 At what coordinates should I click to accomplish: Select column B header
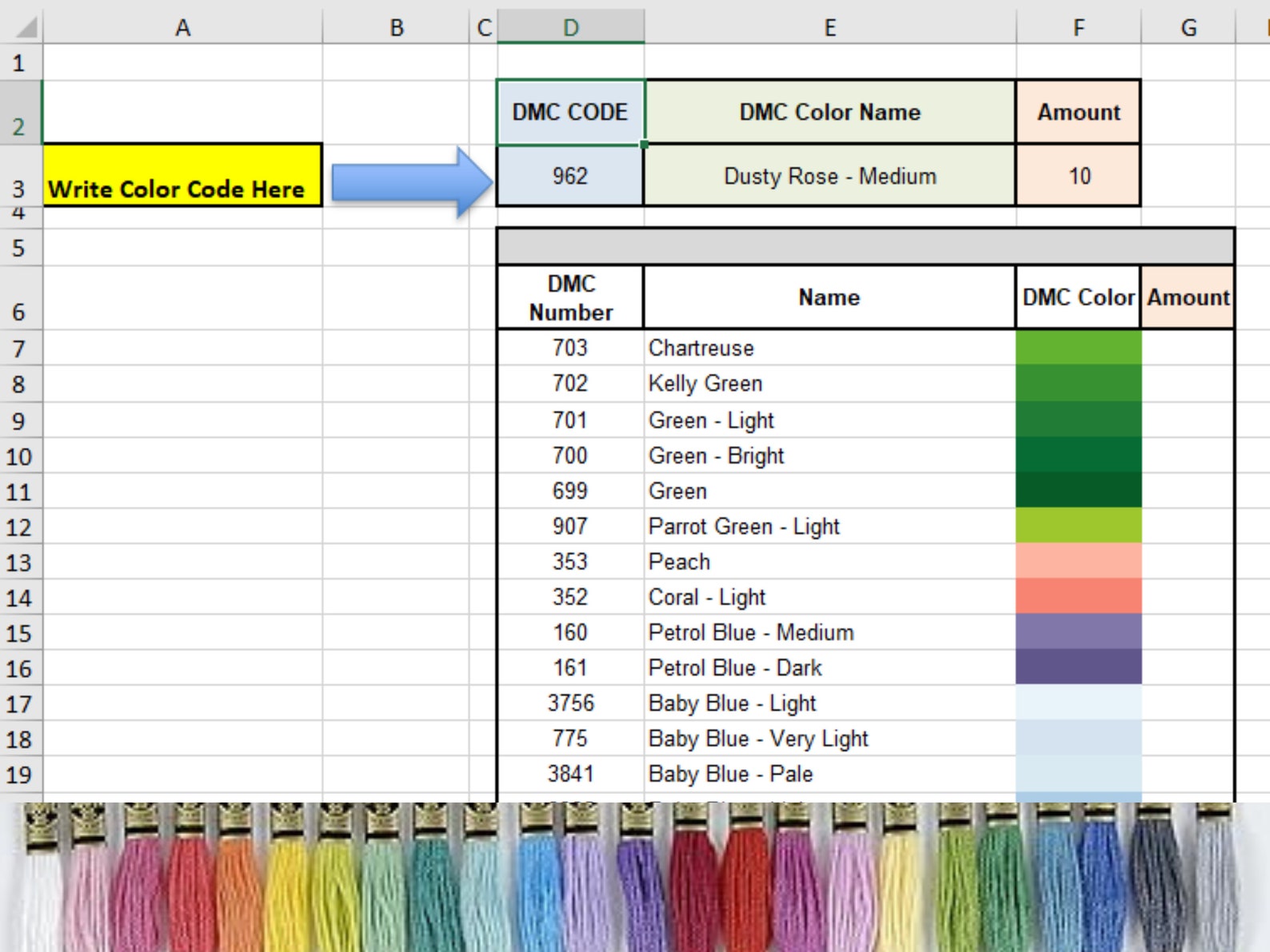click(396, 28)
